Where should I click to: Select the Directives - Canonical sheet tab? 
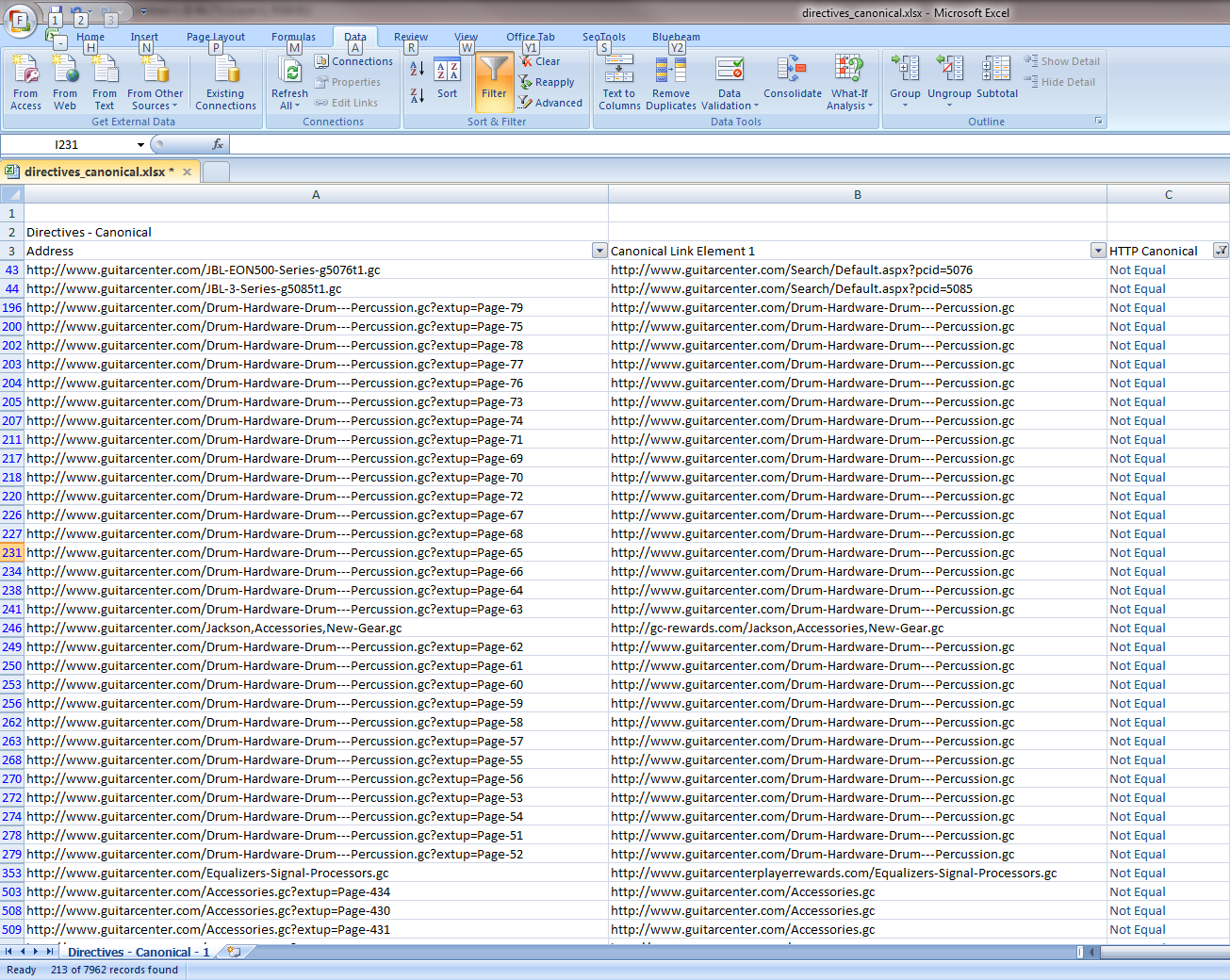138,952
